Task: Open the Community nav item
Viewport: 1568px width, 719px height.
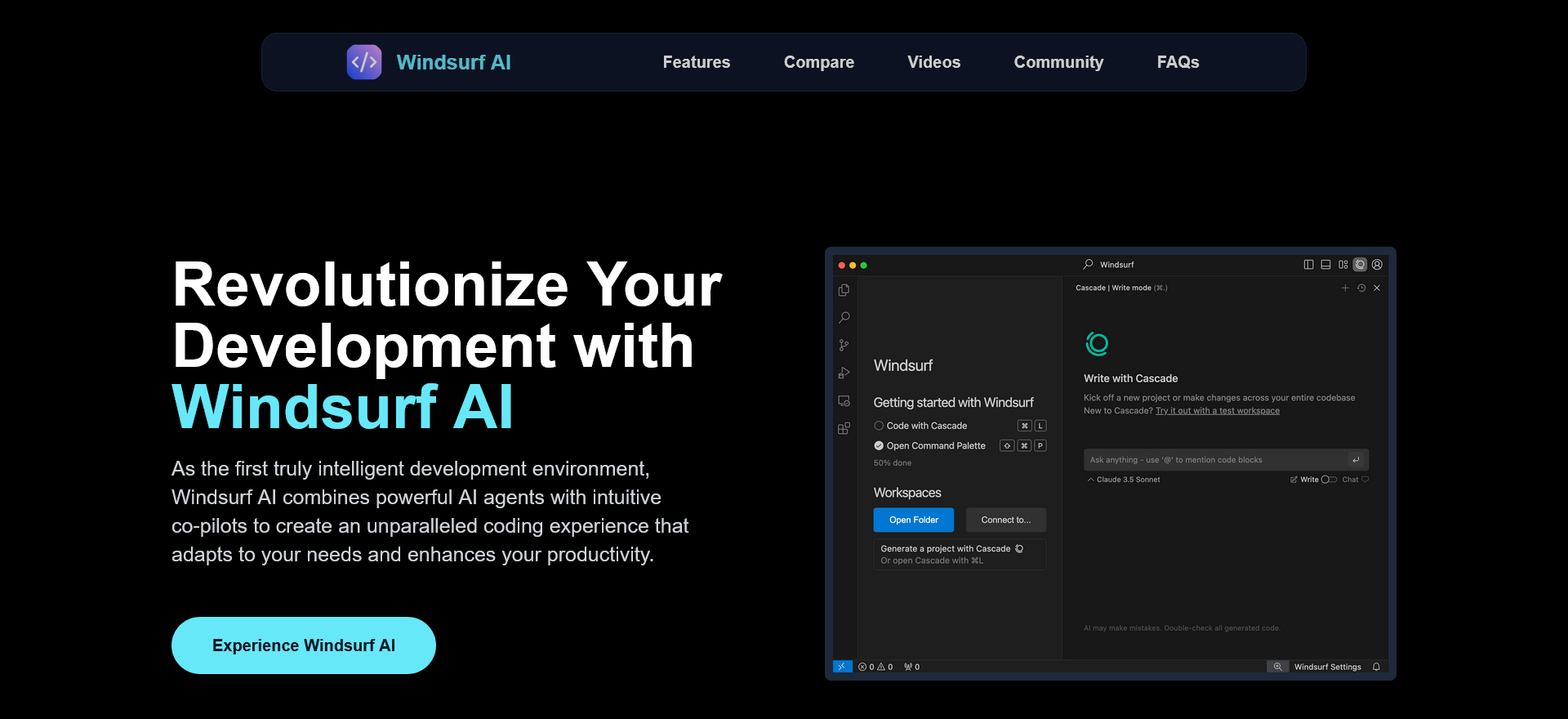Action: tap(1058, 62)
